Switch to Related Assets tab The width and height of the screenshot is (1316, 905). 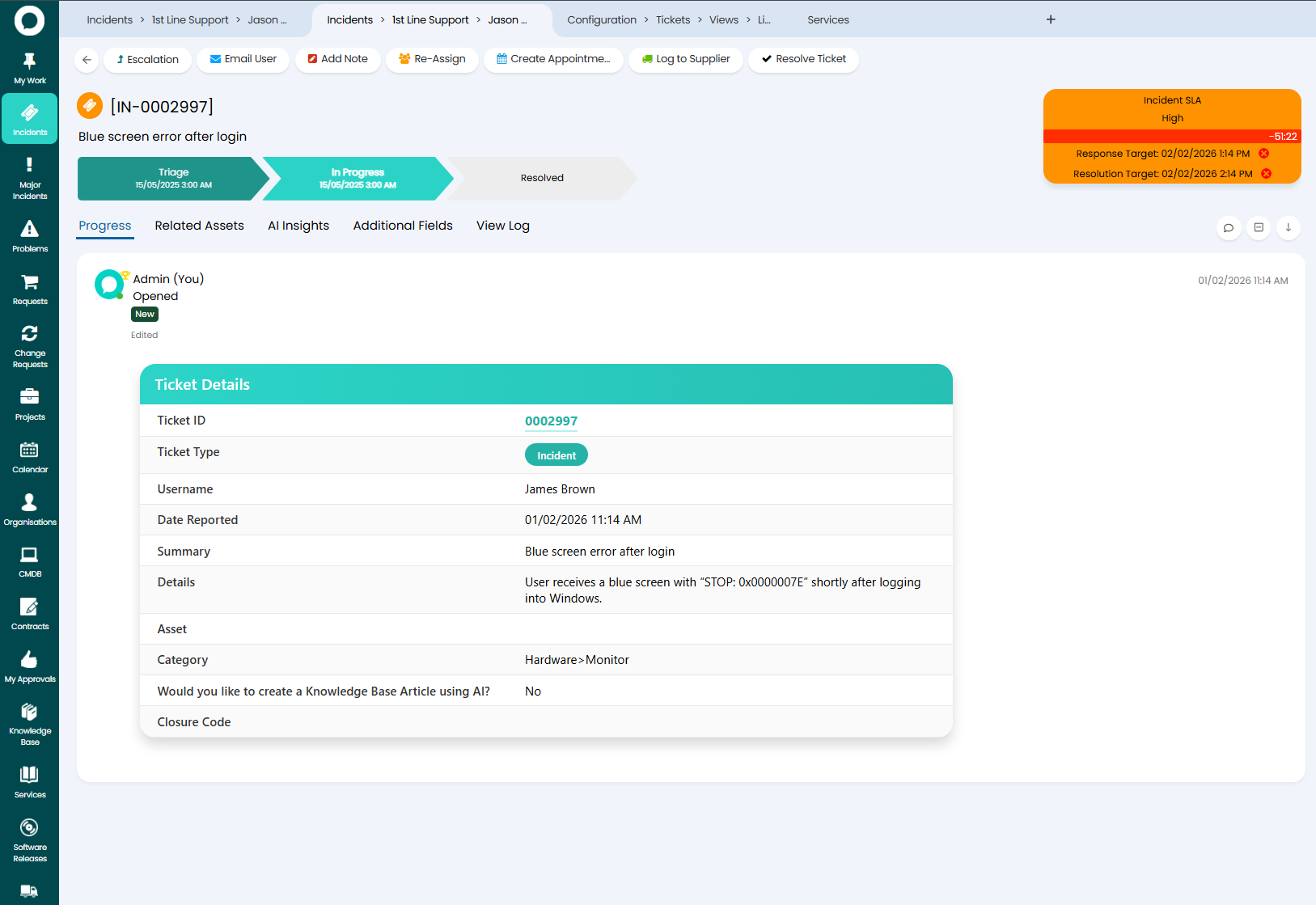click(x=199, y=226)
